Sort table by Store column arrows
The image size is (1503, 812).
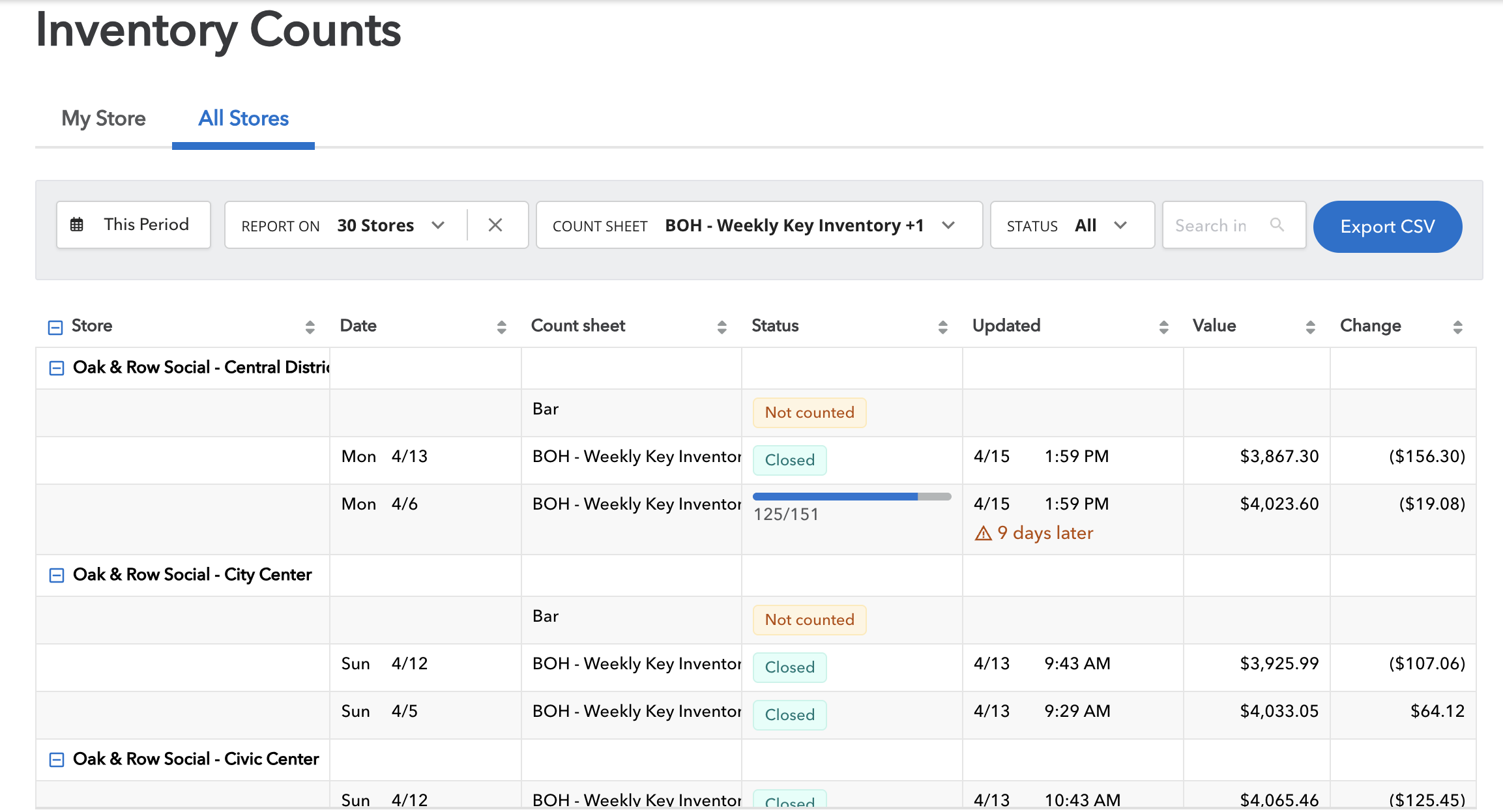pos(310,326)
